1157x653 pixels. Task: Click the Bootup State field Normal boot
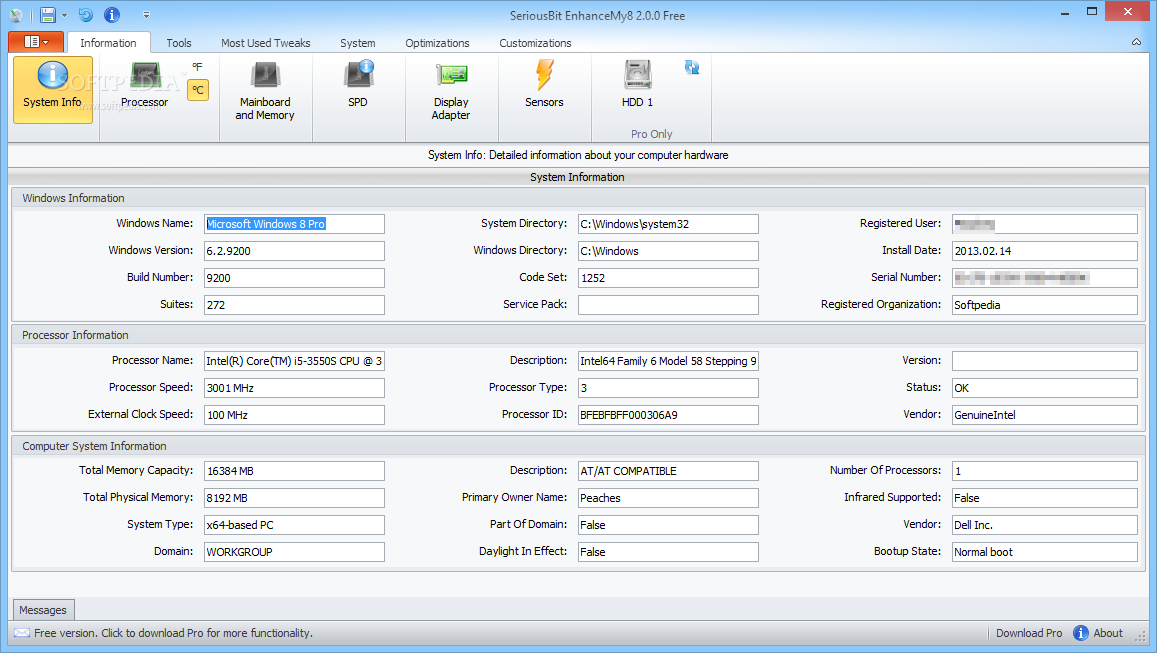[1045, 552]
